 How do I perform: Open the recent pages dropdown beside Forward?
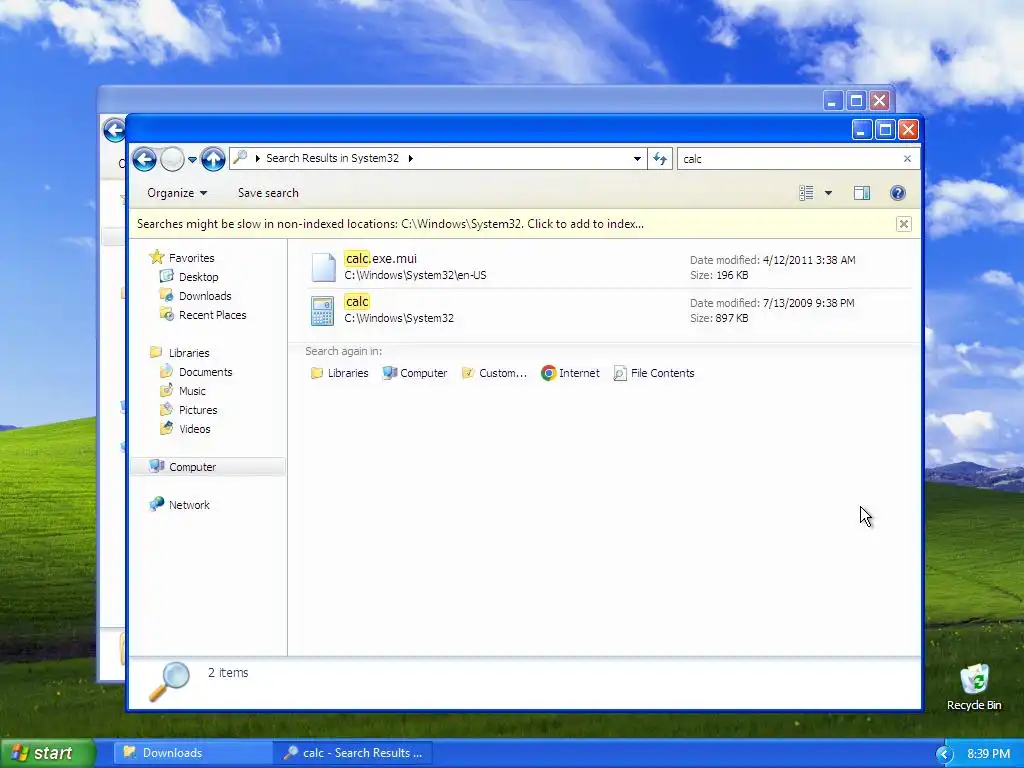[x=192, y=159]
